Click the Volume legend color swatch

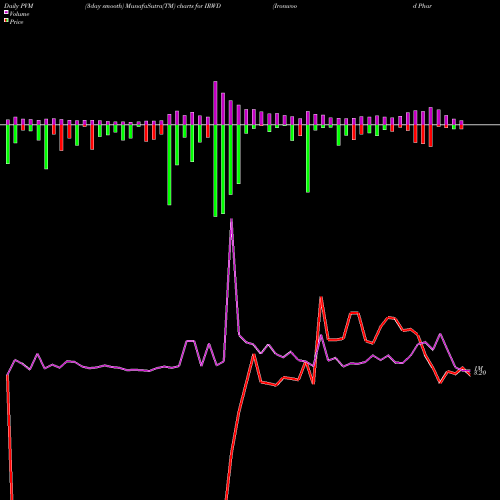click(x=6, y=12)
